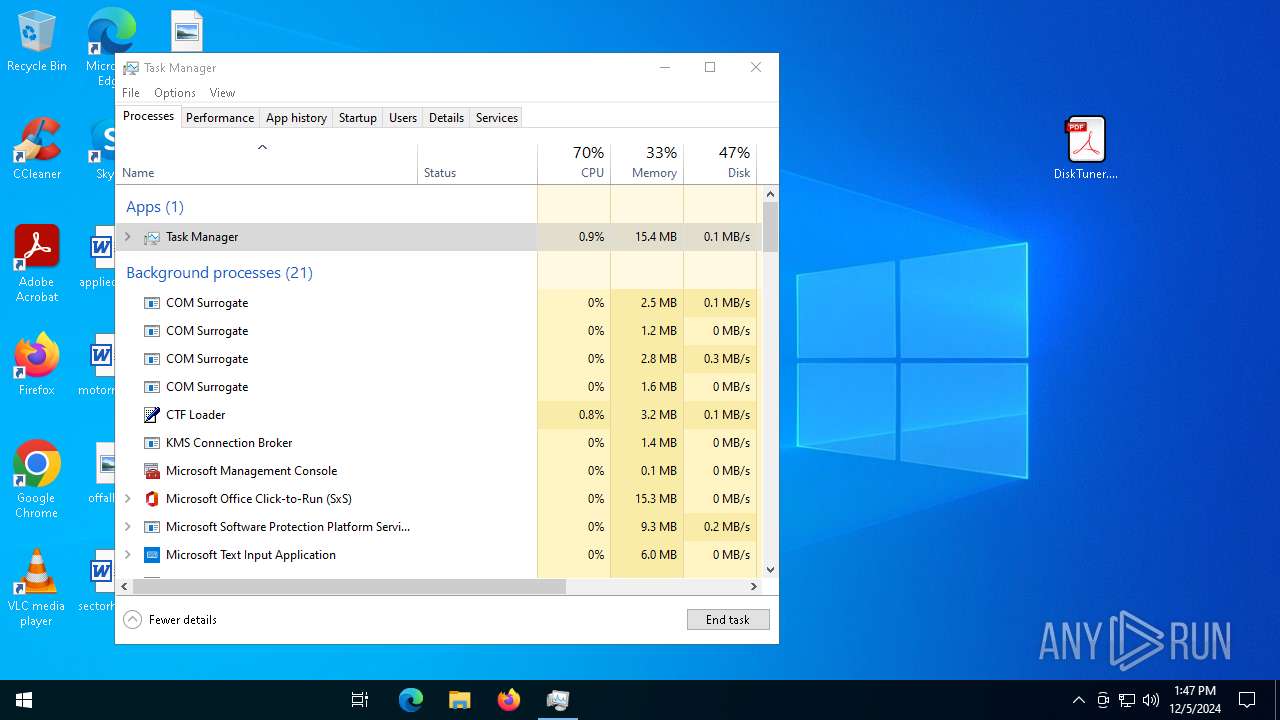
Task: Open VLC media player desktop shortcut
Action: [37, 588]
